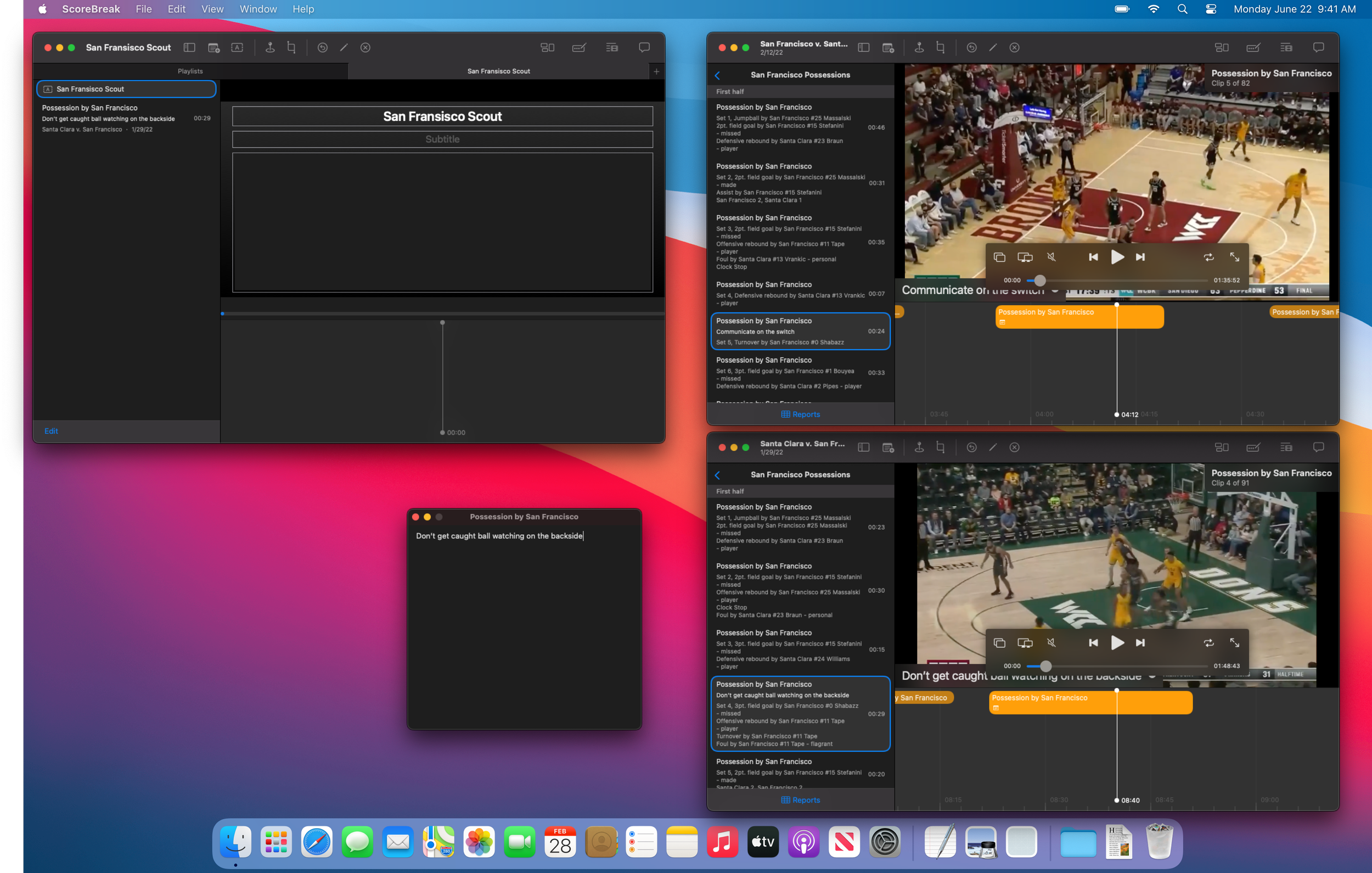Expand the 'Don't get caught' caption chevron

(1152, 676)
